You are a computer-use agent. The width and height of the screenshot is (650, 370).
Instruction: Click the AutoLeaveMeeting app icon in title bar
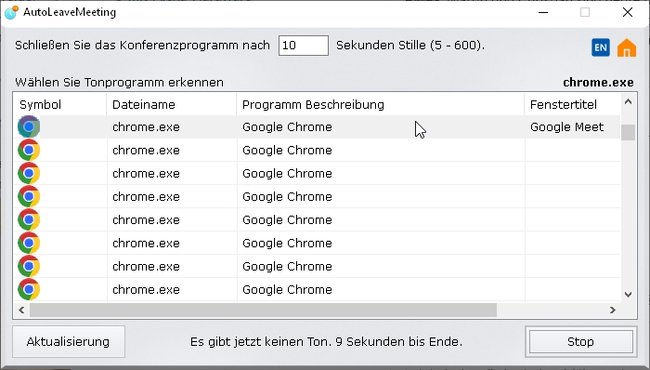point(12,12)
